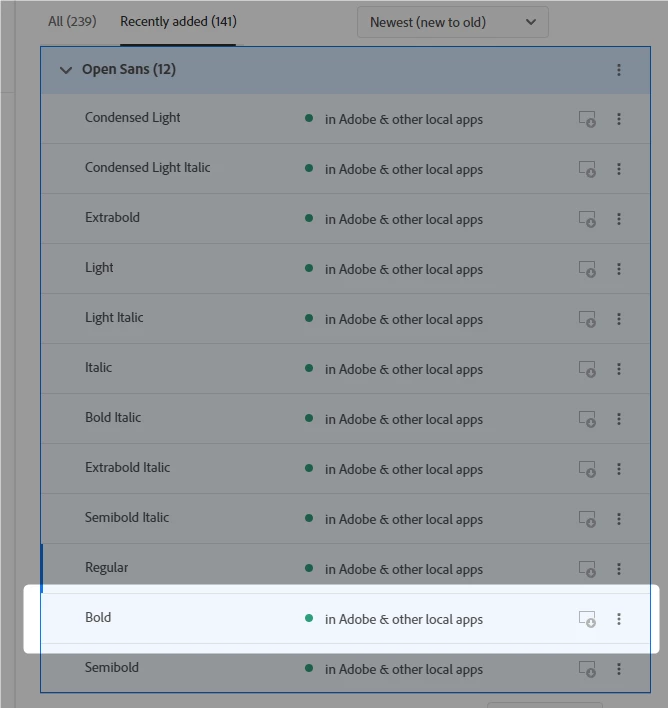Select the Recently added (141) tab
This screenshot has height=708, width=668.
click(178, 22)
